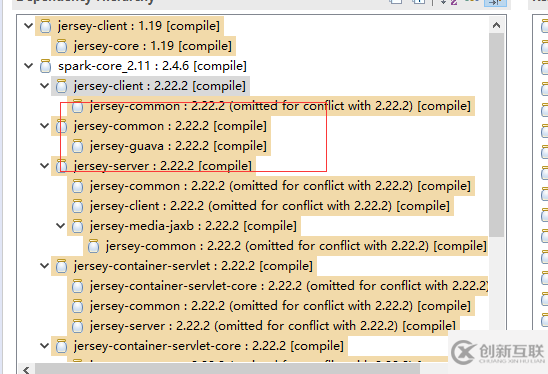Viewport: 548px width, 374px height.
Task: Select 'jersey-server : 2.22.2 [compile]' row
Action: click(x=153, y=166)
